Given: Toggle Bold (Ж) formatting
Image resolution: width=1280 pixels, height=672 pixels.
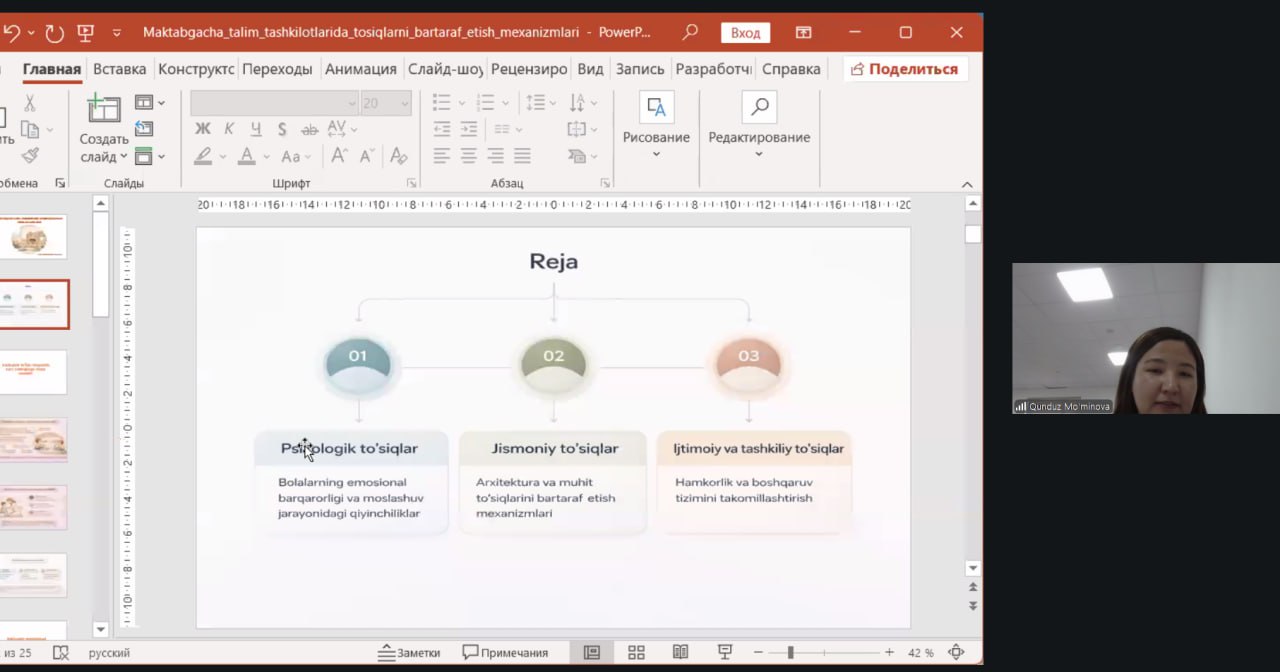Looking at the screenshot, I should click(202, 129).
